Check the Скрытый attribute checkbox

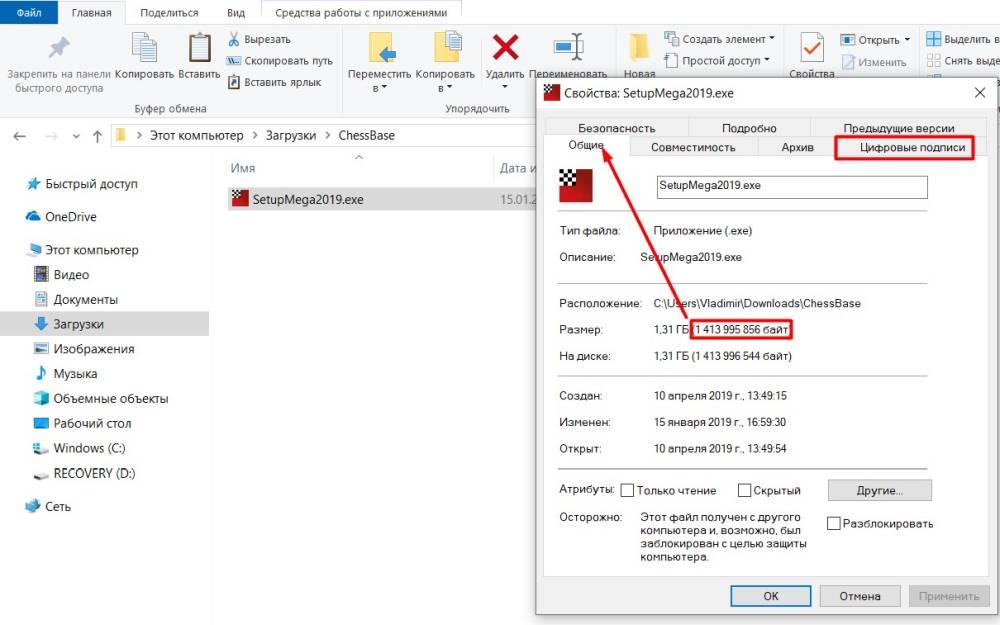pos(744,490)
